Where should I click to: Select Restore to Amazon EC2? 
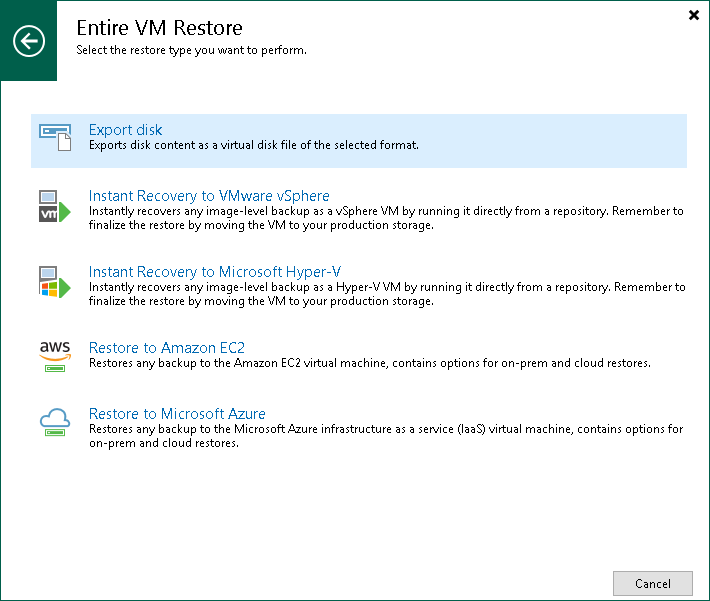click(167, 348)
